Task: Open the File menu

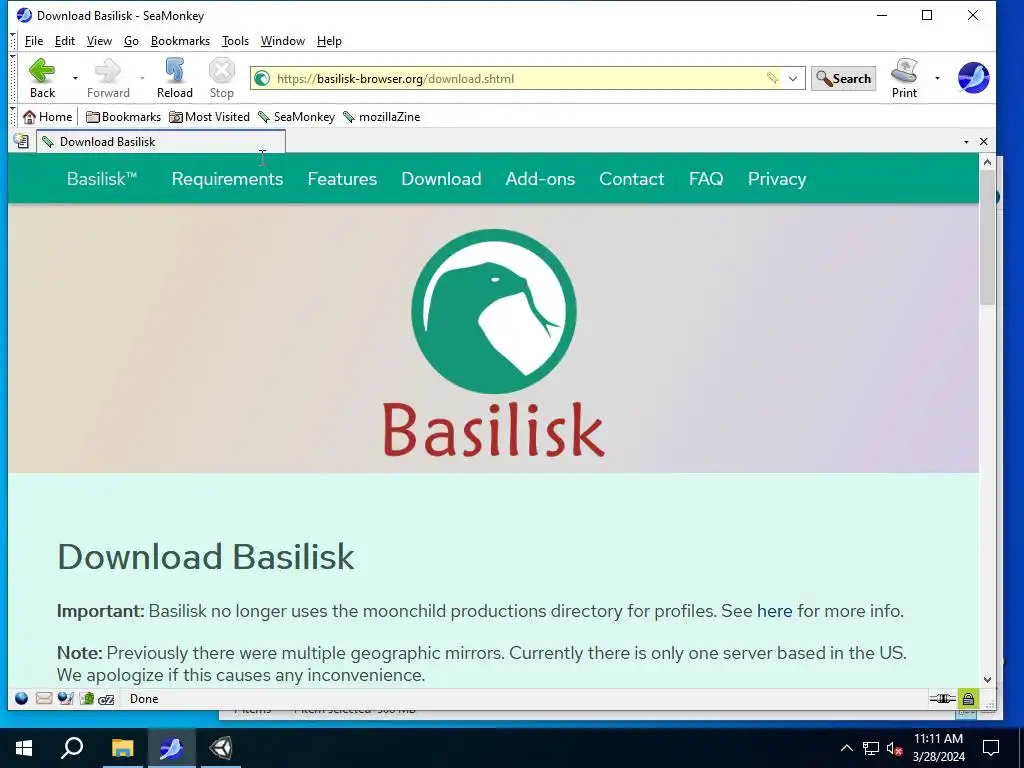Action: (x=34, y=41)
